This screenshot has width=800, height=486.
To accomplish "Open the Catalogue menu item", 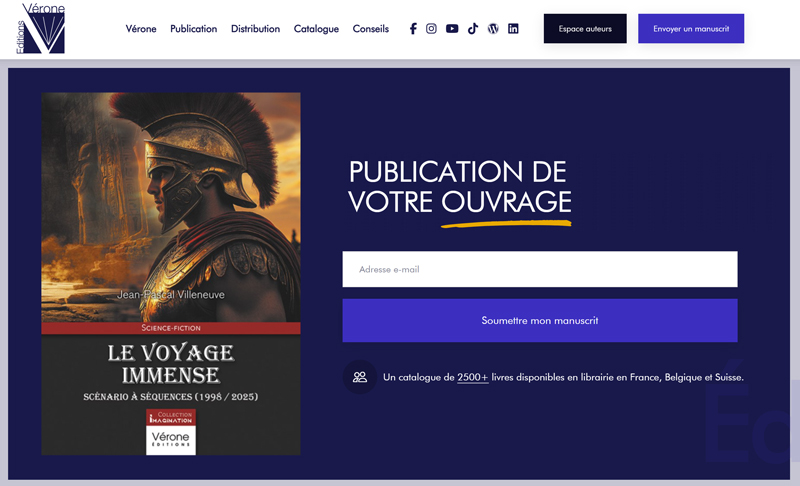I will [x=316, y=29].
